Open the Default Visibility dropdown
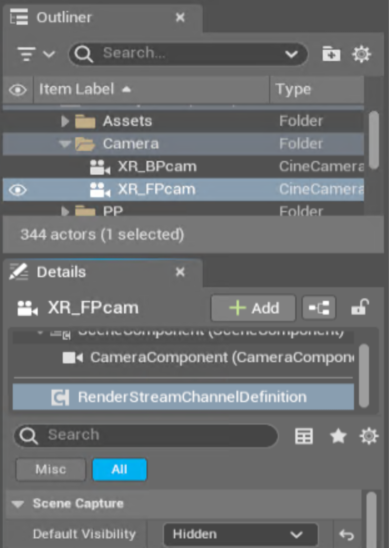 [241, 534]
